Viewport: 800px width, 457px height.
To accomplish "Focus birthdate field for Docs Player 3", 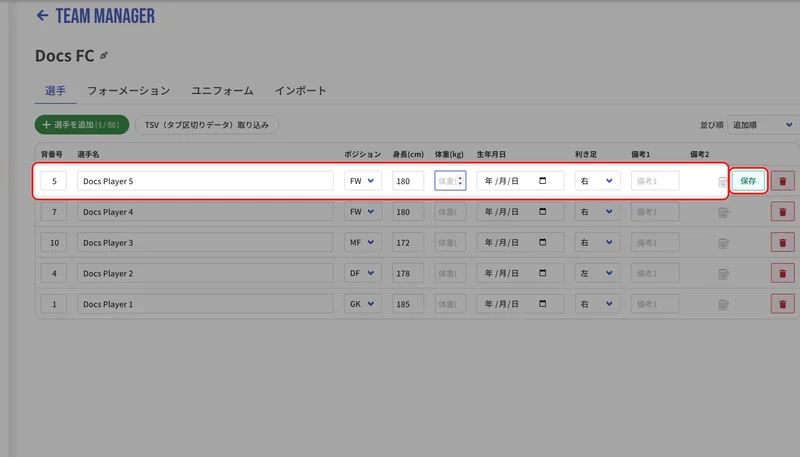I will [520, 243].
